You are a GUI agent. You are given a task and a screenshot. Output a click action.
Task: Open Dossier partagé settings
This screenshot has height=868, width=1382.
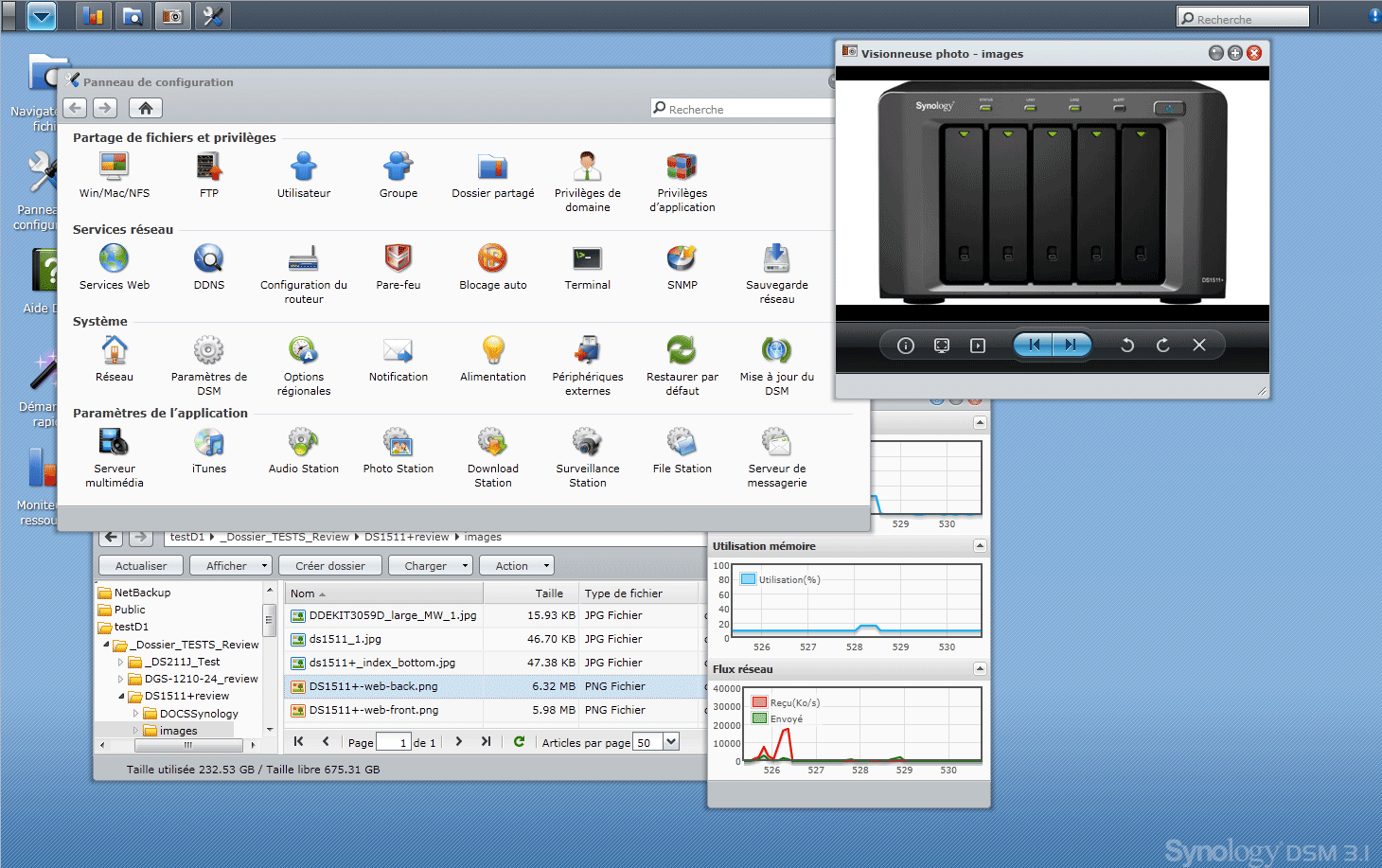492,168
